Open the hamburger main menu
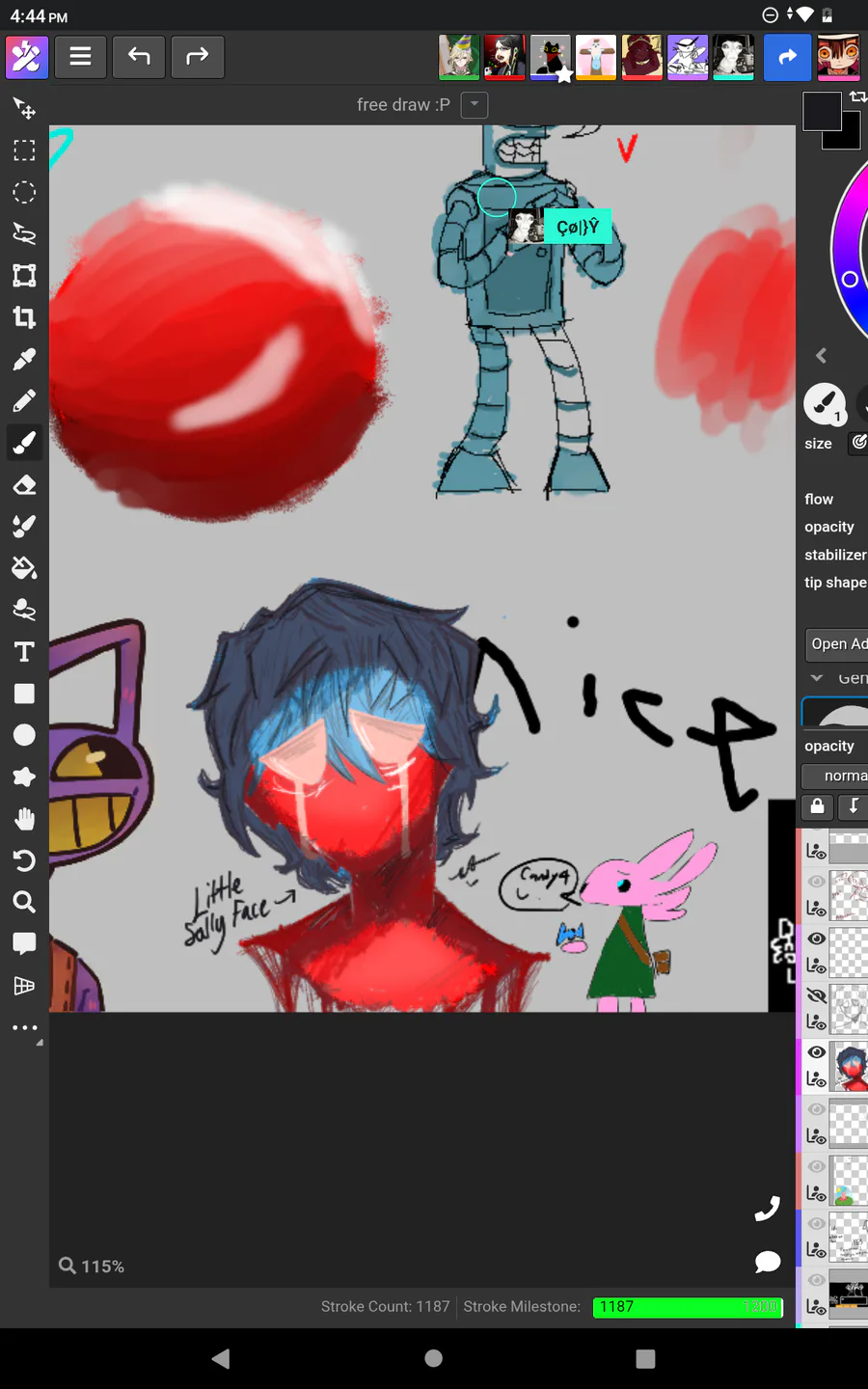Screen dimensions: 868x1389 tap(81, 57)
